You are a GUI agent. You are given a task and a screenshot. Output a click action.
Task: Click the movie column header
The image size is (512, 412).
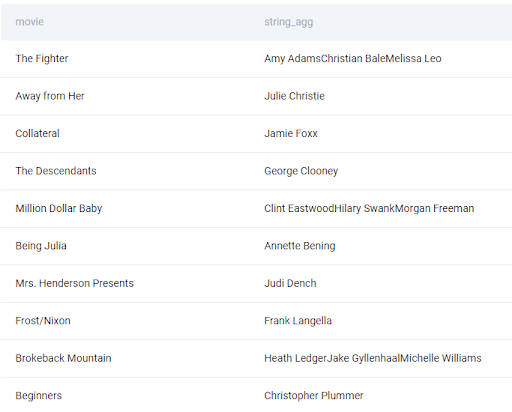point(29,22)
